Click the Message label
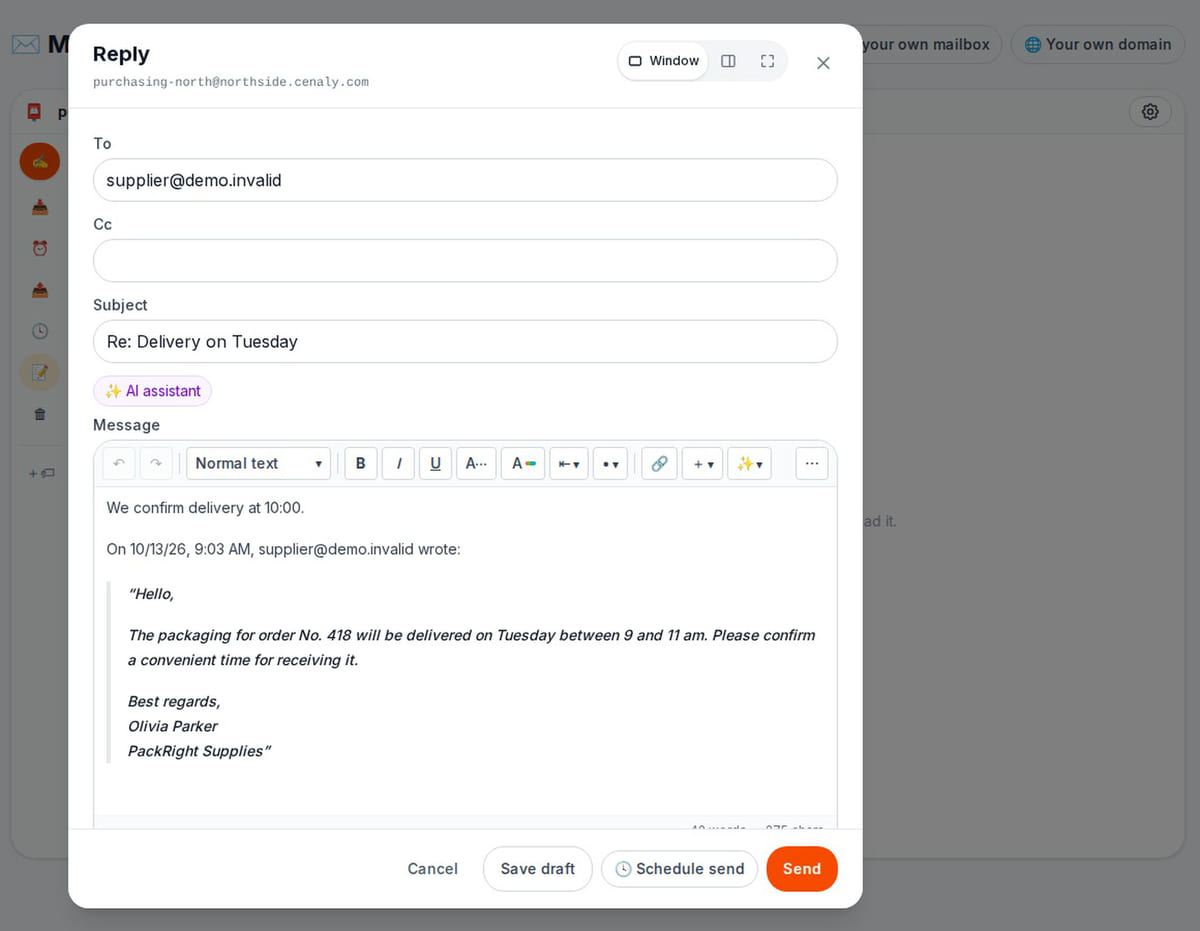1200x931 pixels. (126, 425)
